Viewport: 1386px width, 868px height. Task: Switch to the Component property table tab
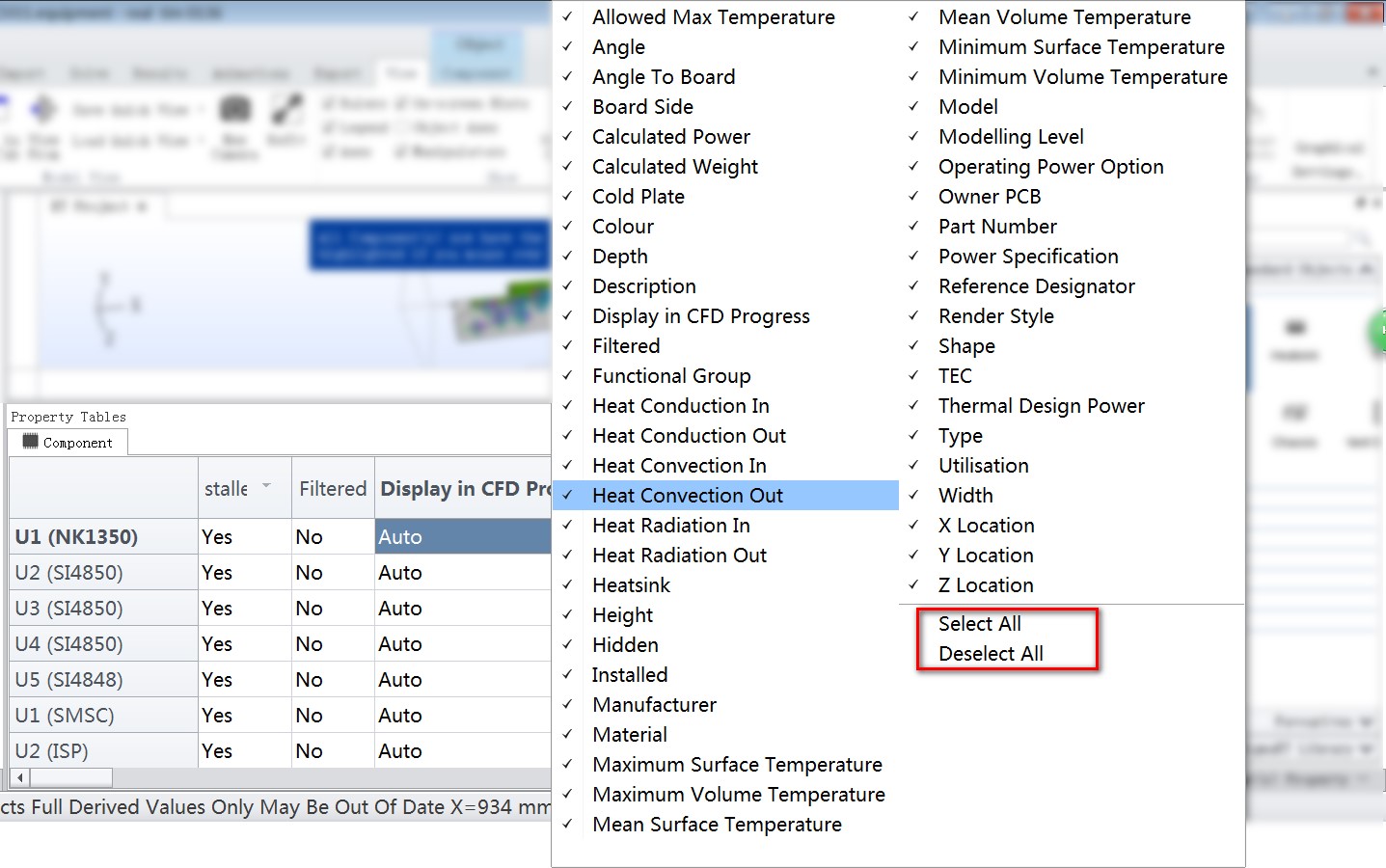click(x=68, y=443)
